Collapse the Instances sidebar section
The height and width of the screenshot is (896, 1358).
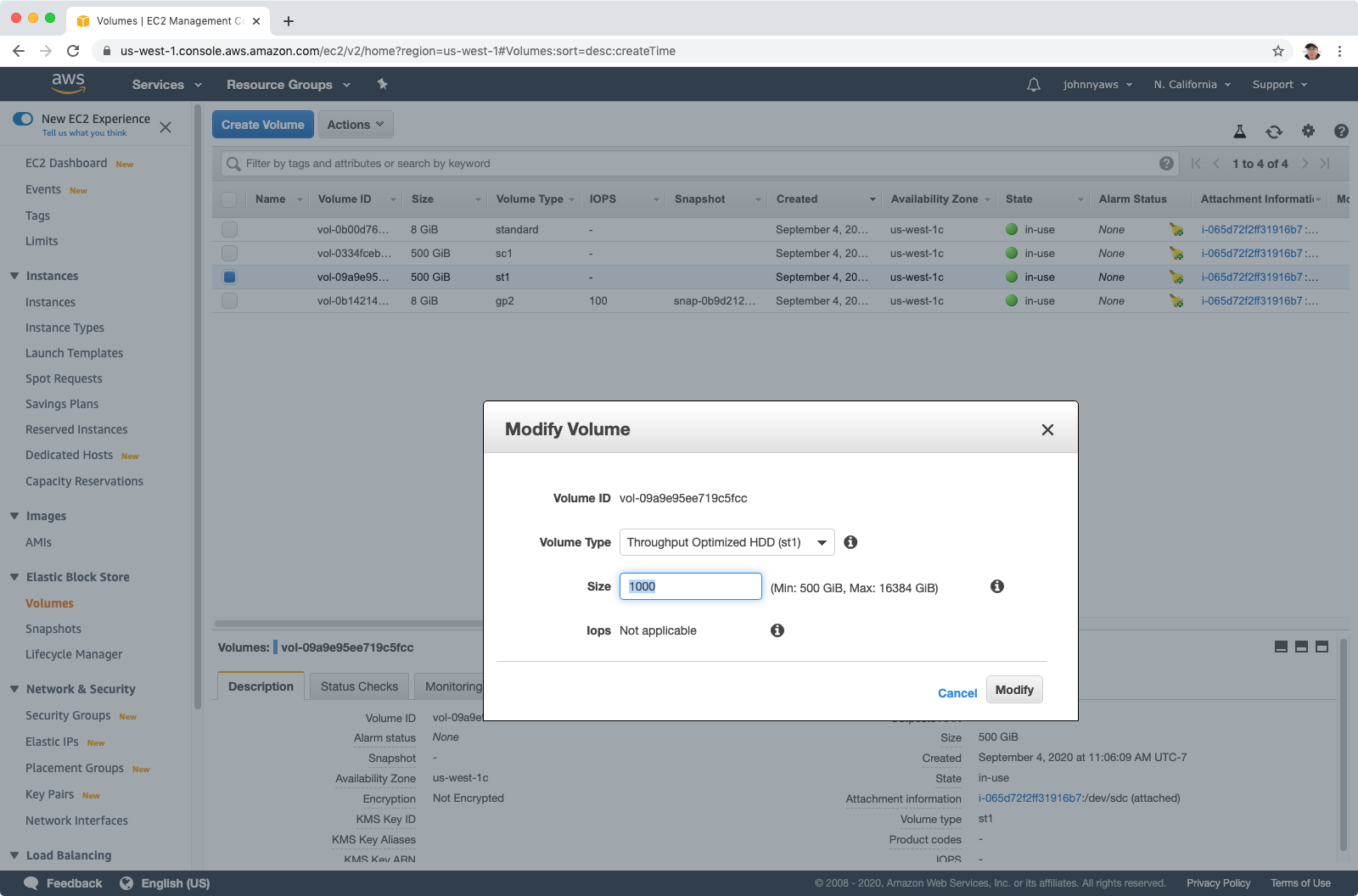coord(14,276)
